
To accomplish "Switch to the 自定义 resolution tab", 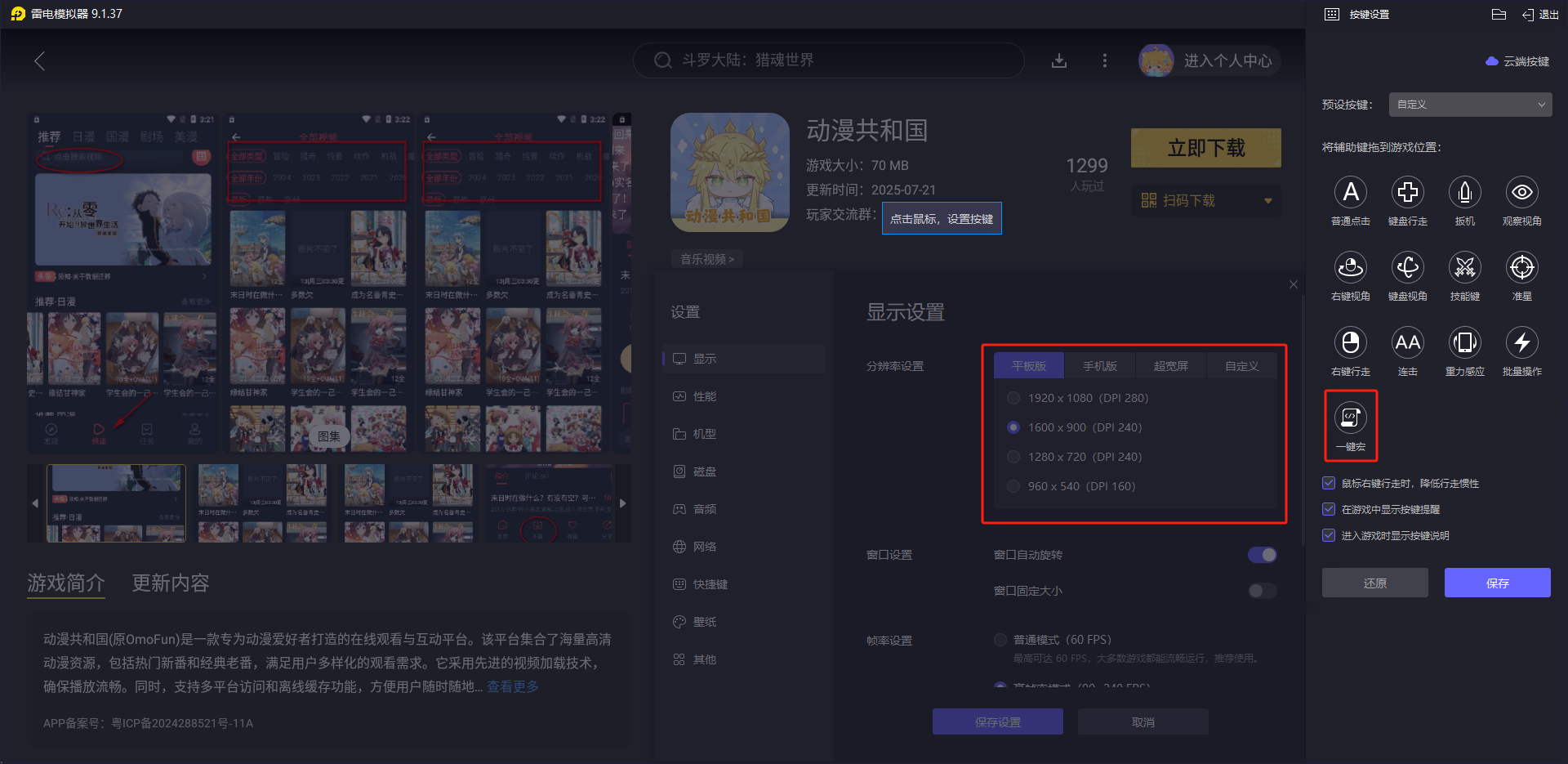I will click(x=1242, y=366).
